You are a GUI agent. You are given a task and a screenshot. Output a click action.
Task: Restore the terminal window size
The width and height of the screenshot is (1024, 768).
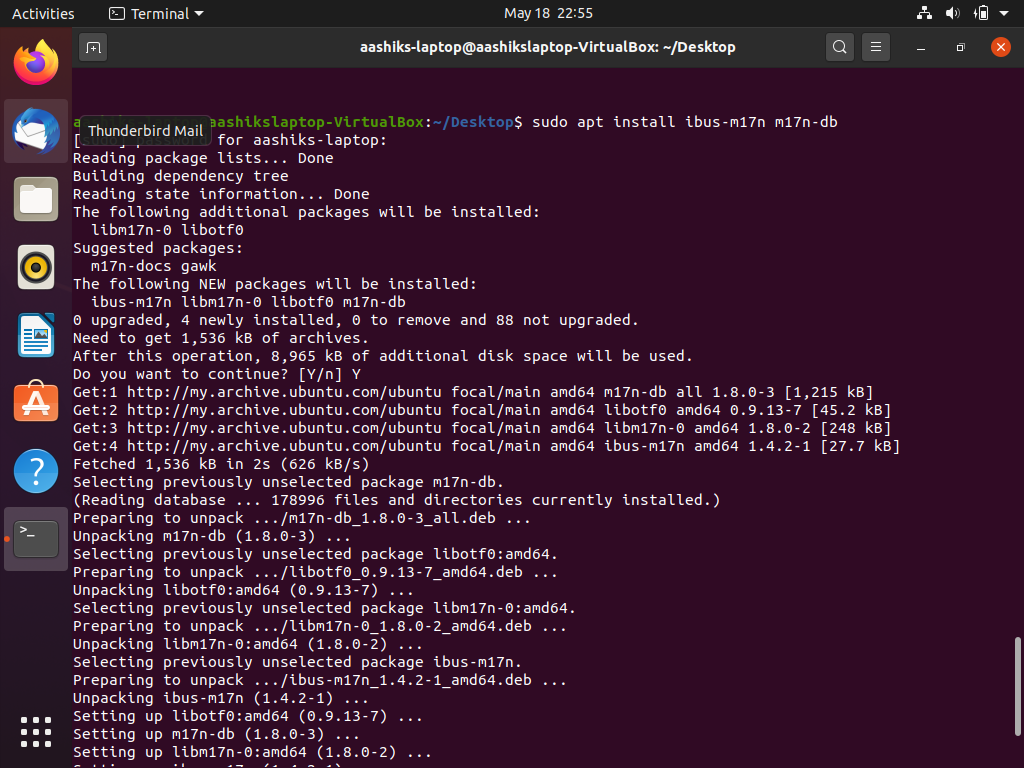tap(960, 47)
